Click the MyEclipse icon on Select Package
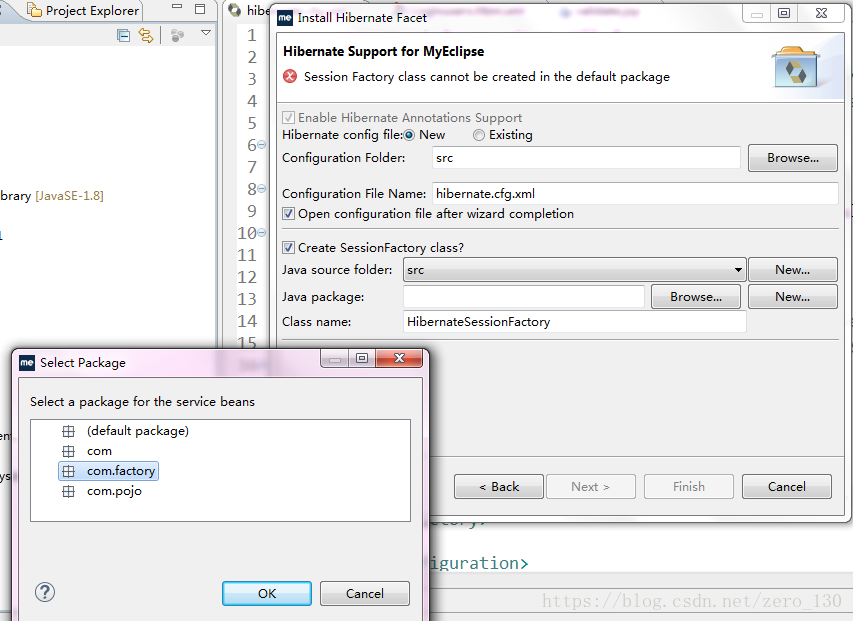This screenshot has width=853, height=621. coord(27,363)
